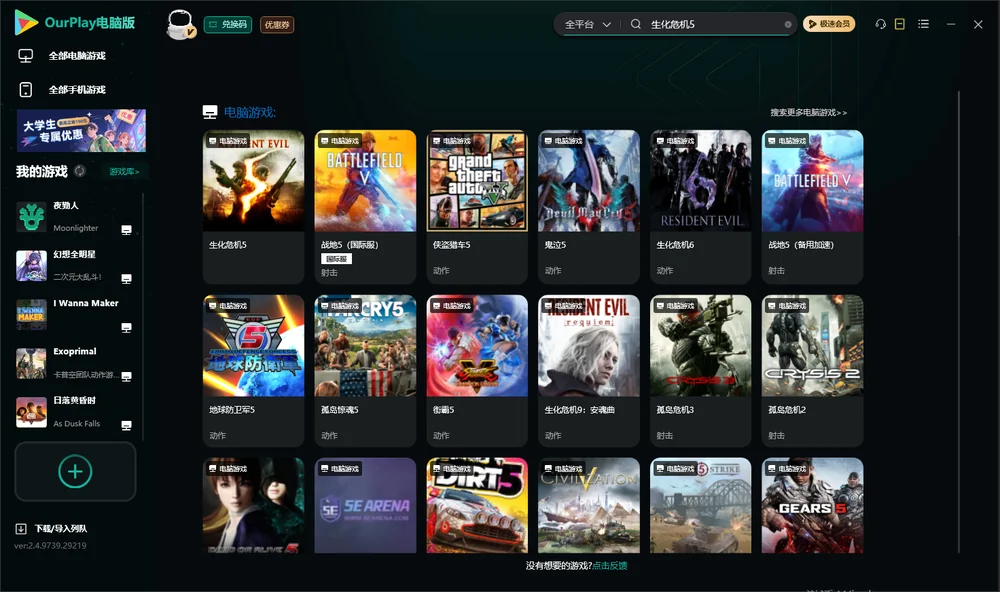The height and width of the screenshot is (592, 1000).
Task: Clear the search field text
Action: tap(788, 24)
